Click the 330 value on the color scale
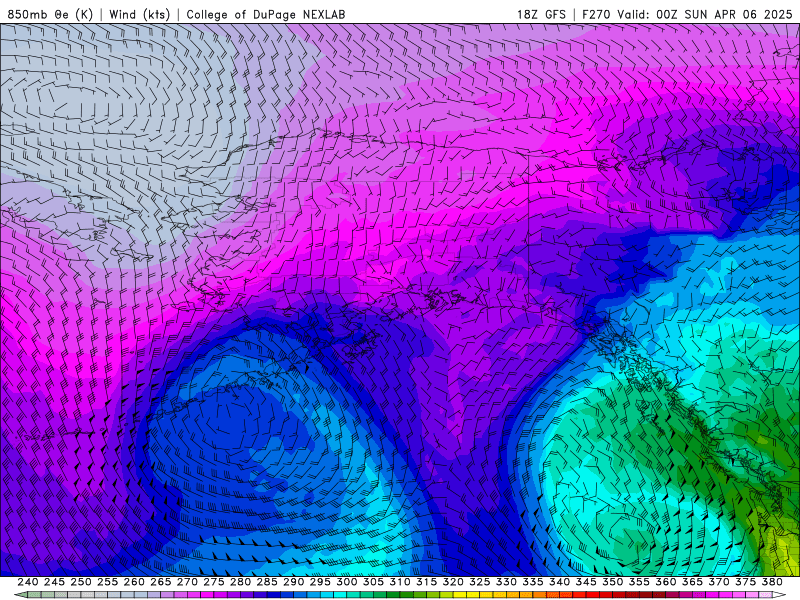The width and height of the screenshot is (800, 600). (506, 582)
